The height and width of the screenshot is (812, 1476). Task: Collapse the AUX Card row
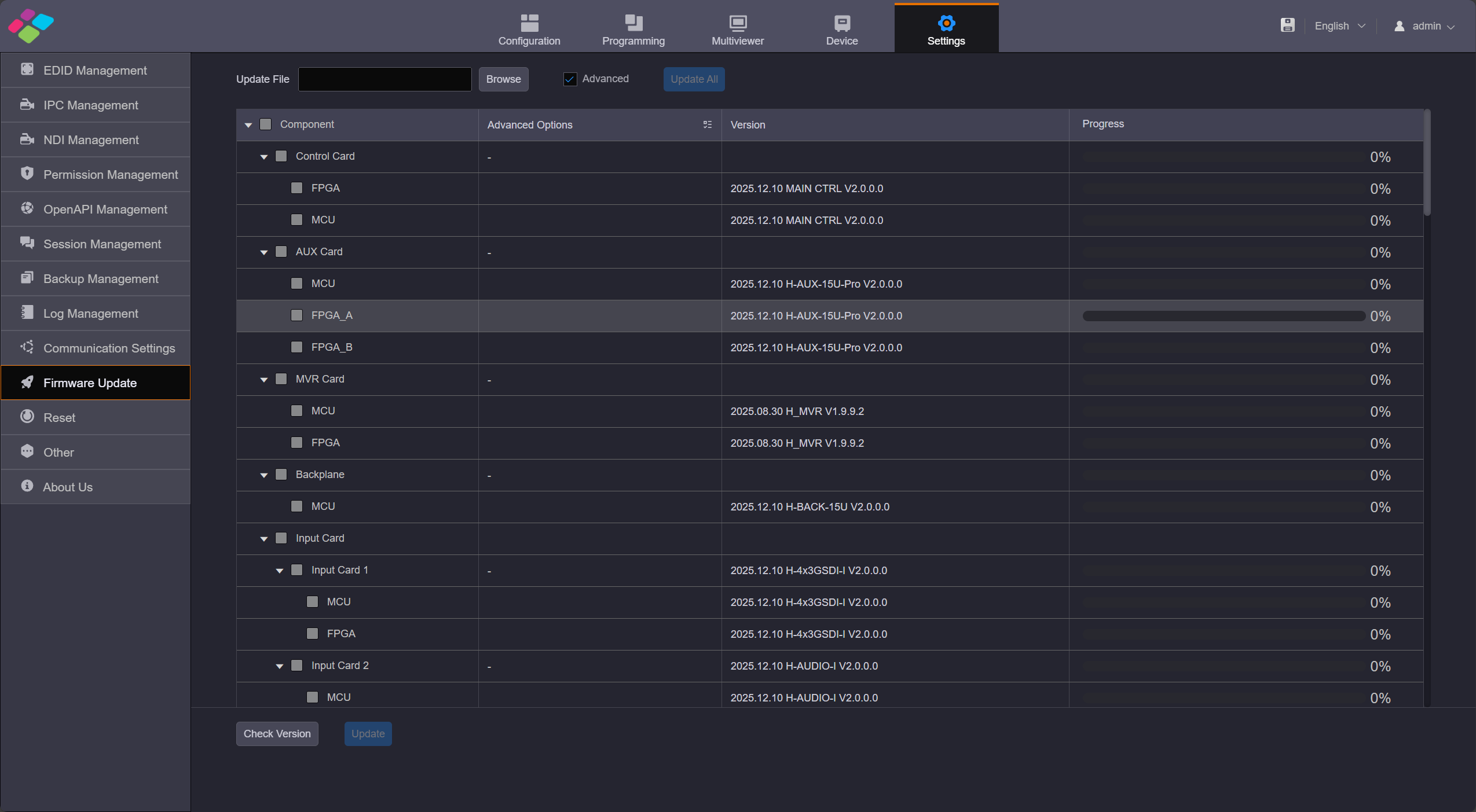tap(263, 252)
